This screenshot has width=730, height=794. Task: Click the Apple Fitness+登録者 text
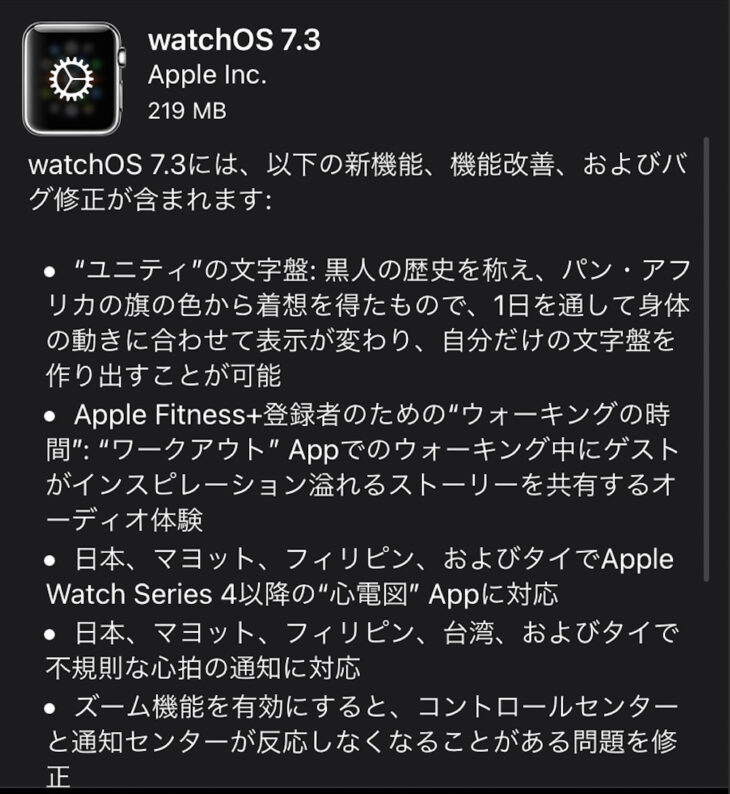(207, 415)
